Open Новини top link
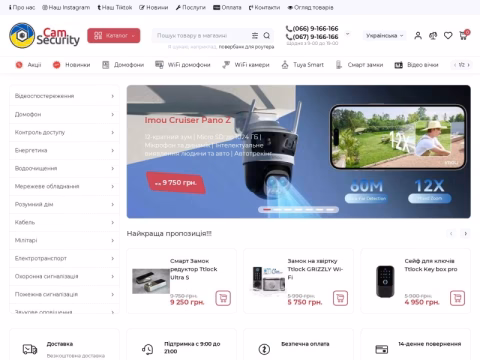Image resolution: width=480 pixels, height=360 pixels. (154, 7)
